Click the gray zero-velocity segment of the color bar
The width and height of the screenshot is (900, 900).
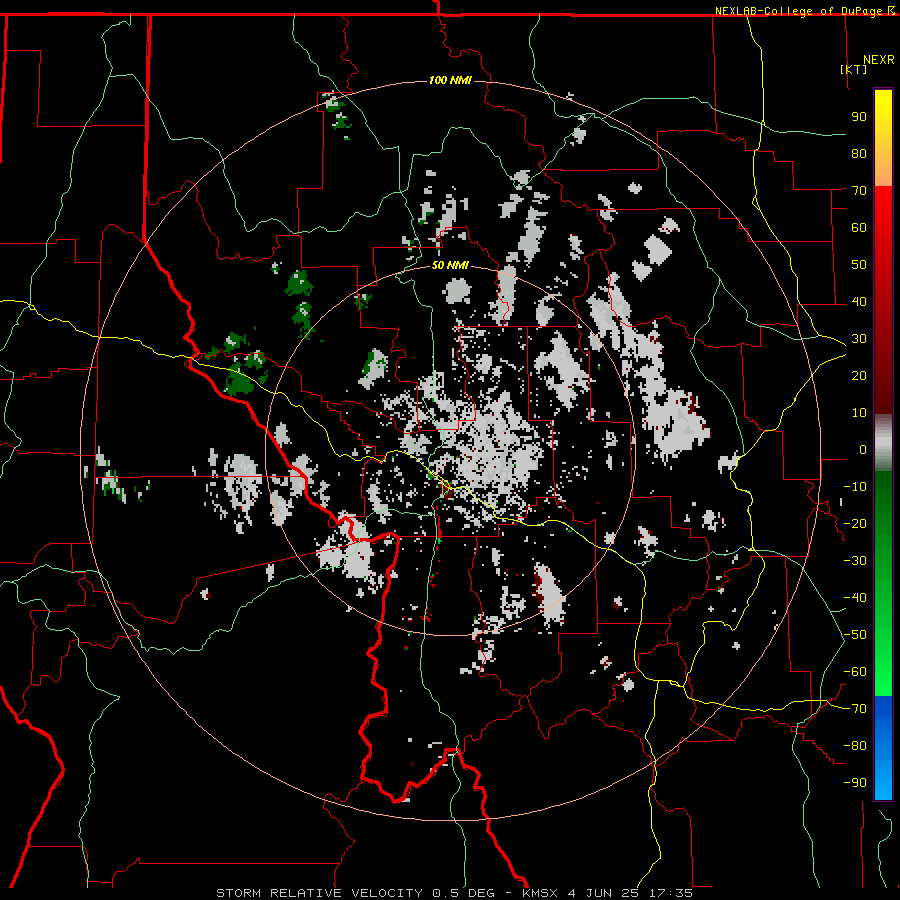click(883, 443)
